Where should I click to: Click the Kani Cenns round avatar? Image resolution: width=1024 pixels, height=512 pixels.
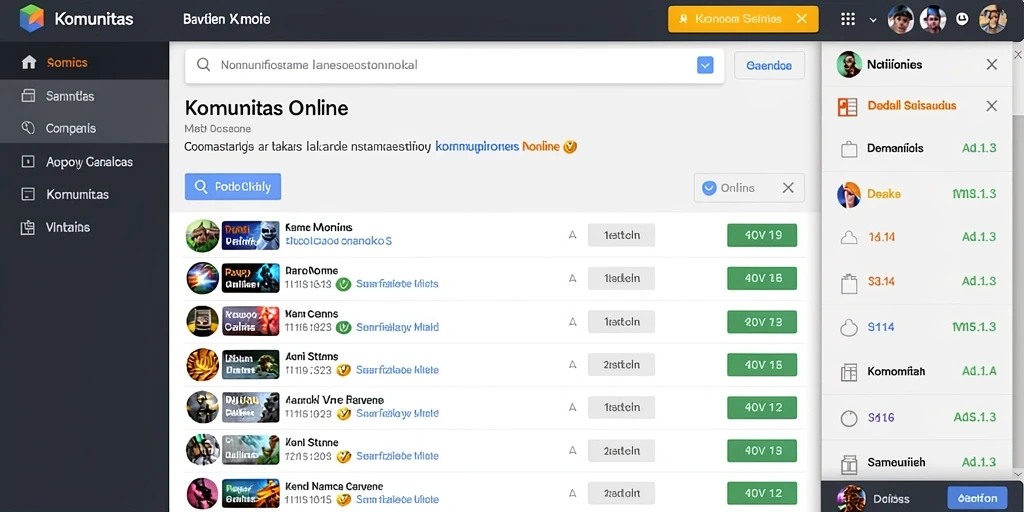(202, 321)
